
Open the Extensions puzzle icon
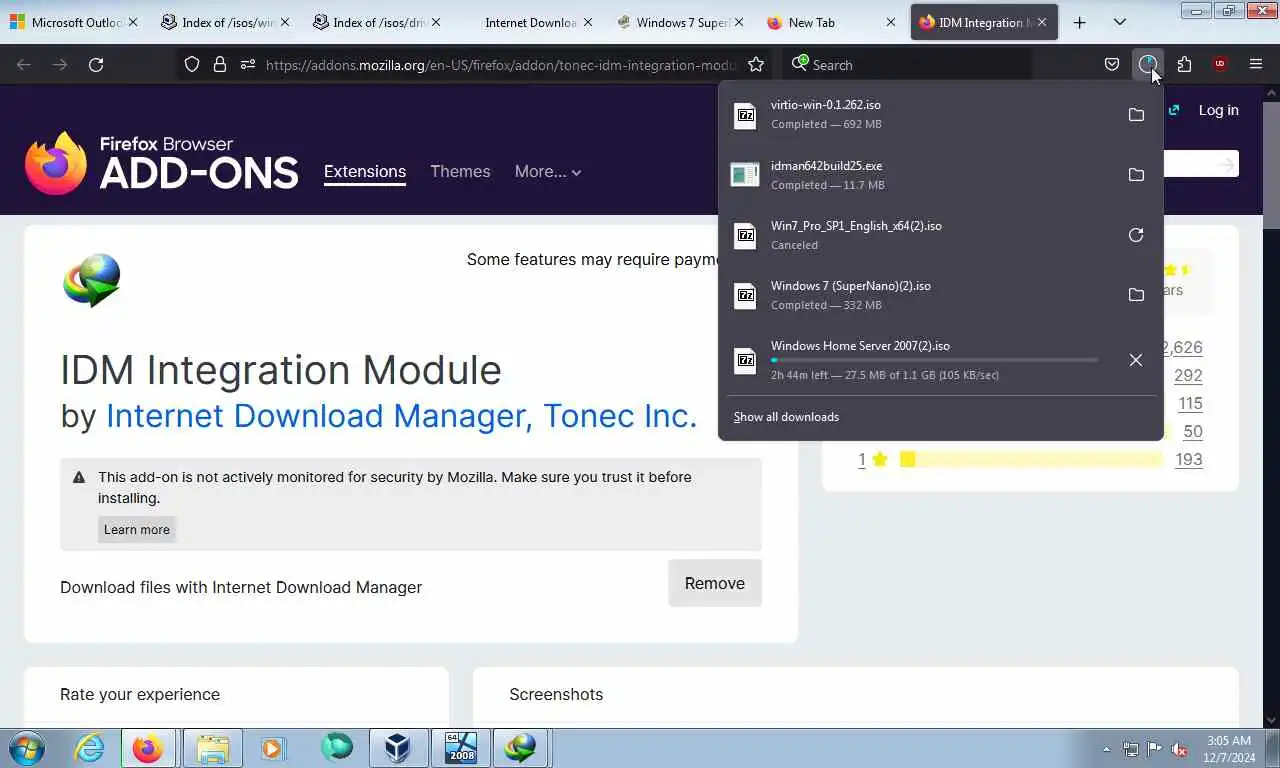click(x=1184, y=64)
